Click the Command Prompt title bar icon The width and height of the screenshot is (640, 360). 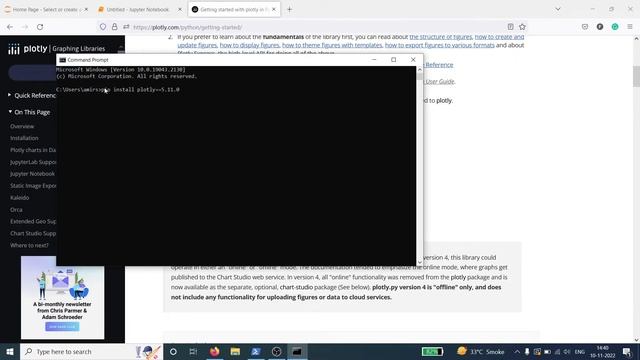coord(62,60)
